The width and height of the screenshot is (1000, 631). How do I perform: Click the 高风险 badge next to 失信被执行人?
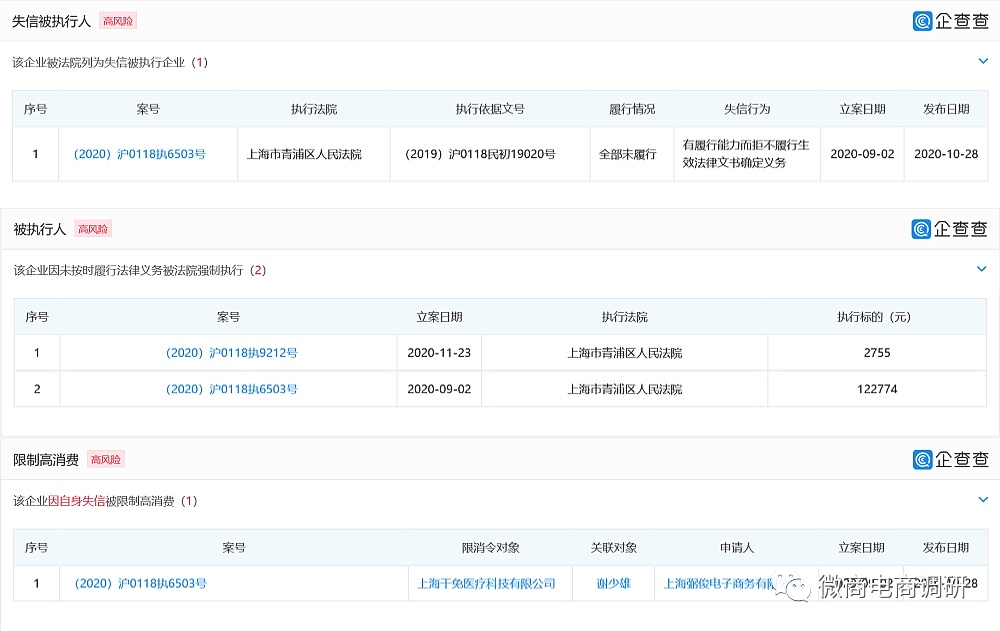tap(117, 20)
